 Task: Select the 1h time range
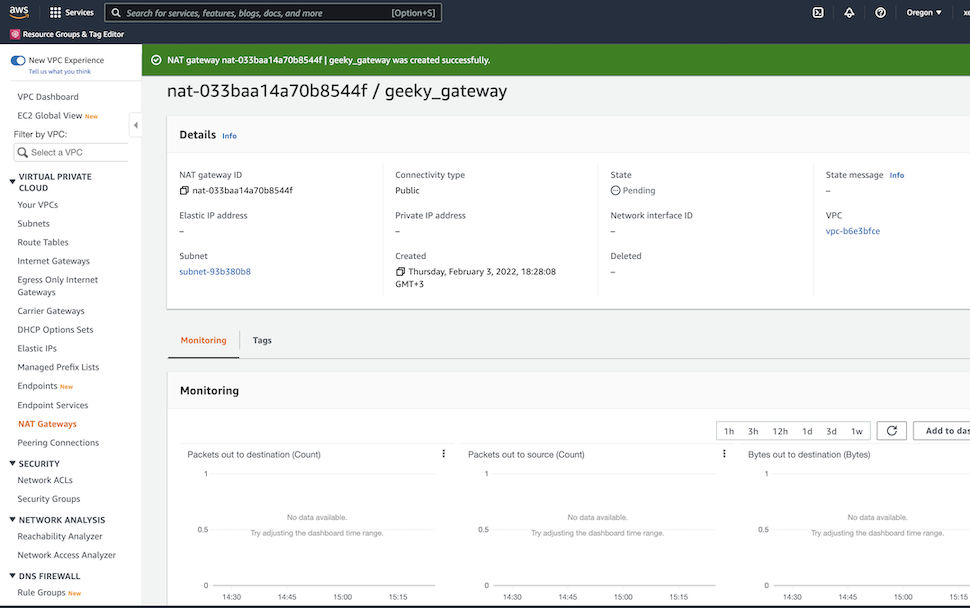(x=729, y=431)
